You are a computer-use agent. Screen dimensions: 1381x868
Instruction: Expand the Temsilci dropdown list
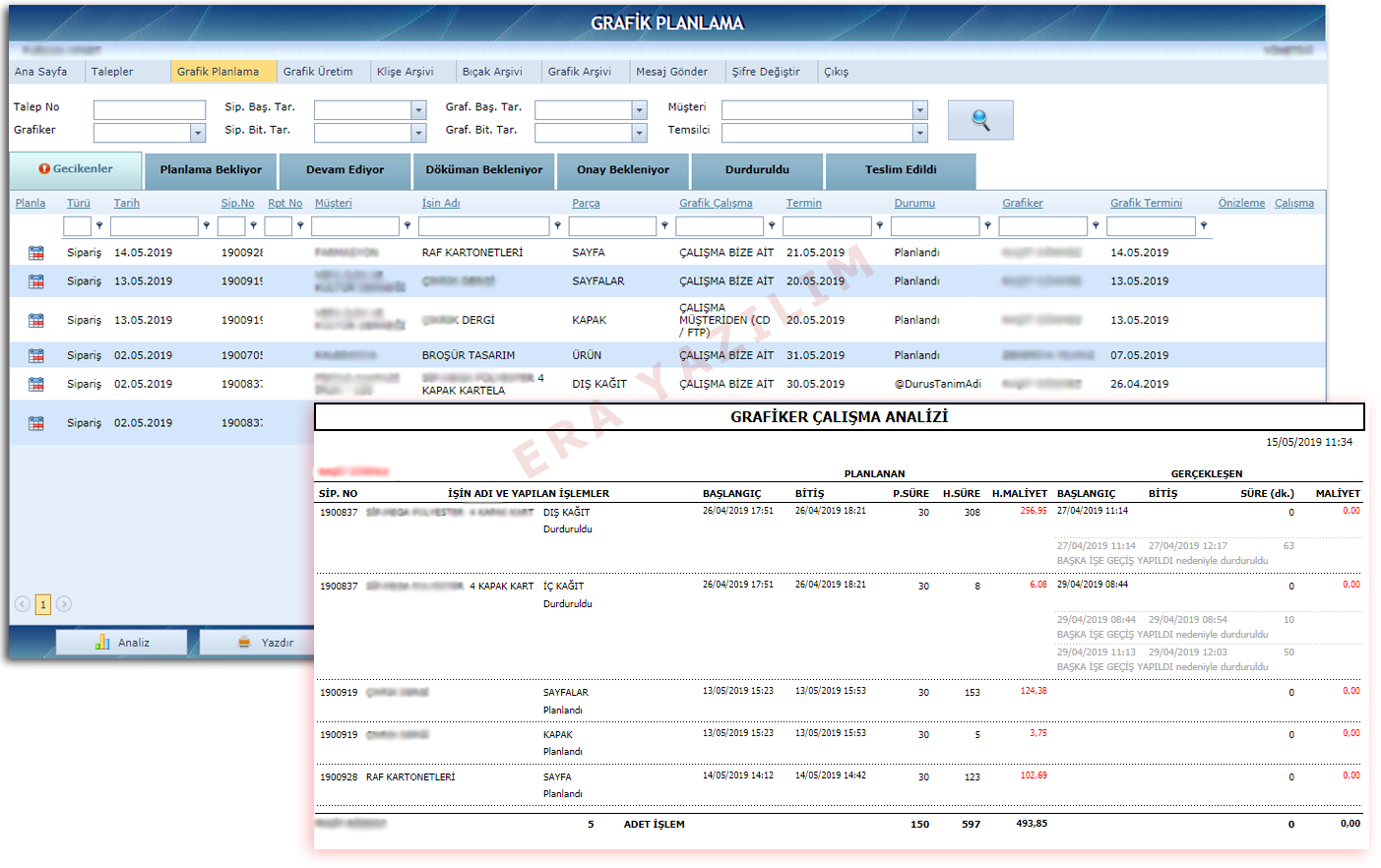(919, 133)
